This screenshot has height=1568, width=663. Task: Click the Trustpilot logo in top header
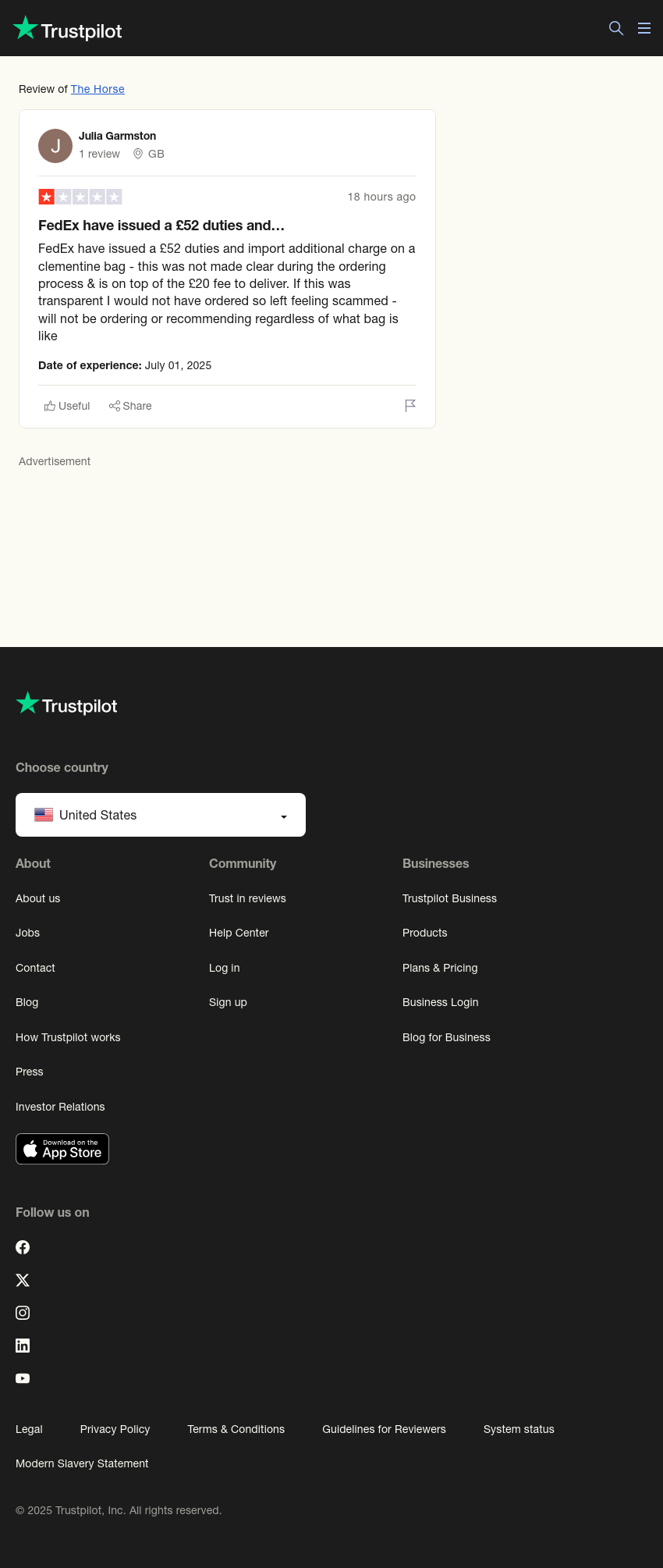coord(68,29)
